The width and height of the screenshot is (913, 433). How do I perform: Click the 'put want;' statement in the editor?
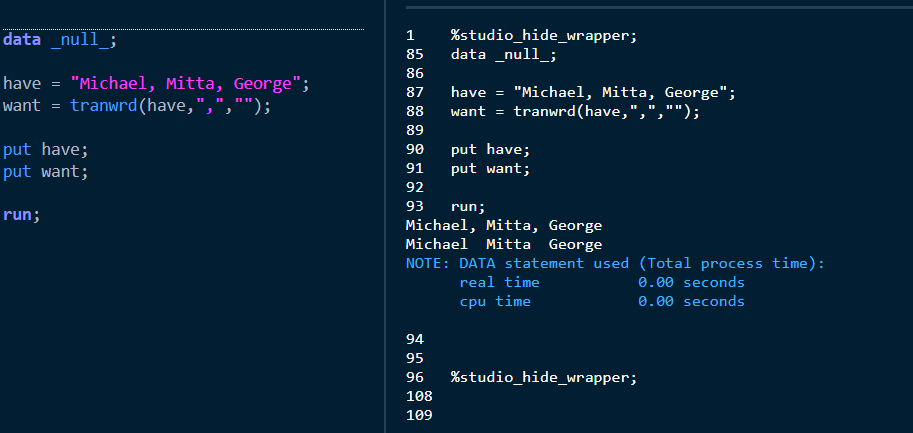pos(45,171)
